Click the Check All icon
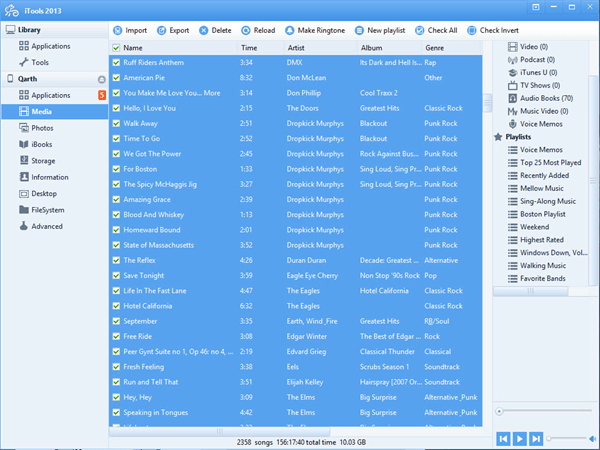 (x=420, y=30)
